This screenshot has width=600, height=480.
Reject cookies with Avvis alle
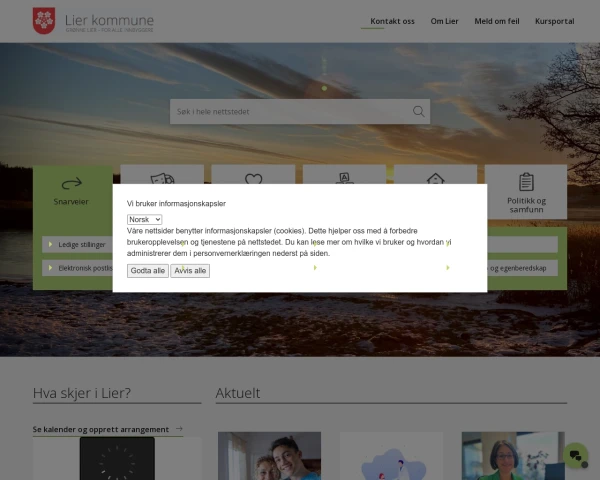(190, 271)
